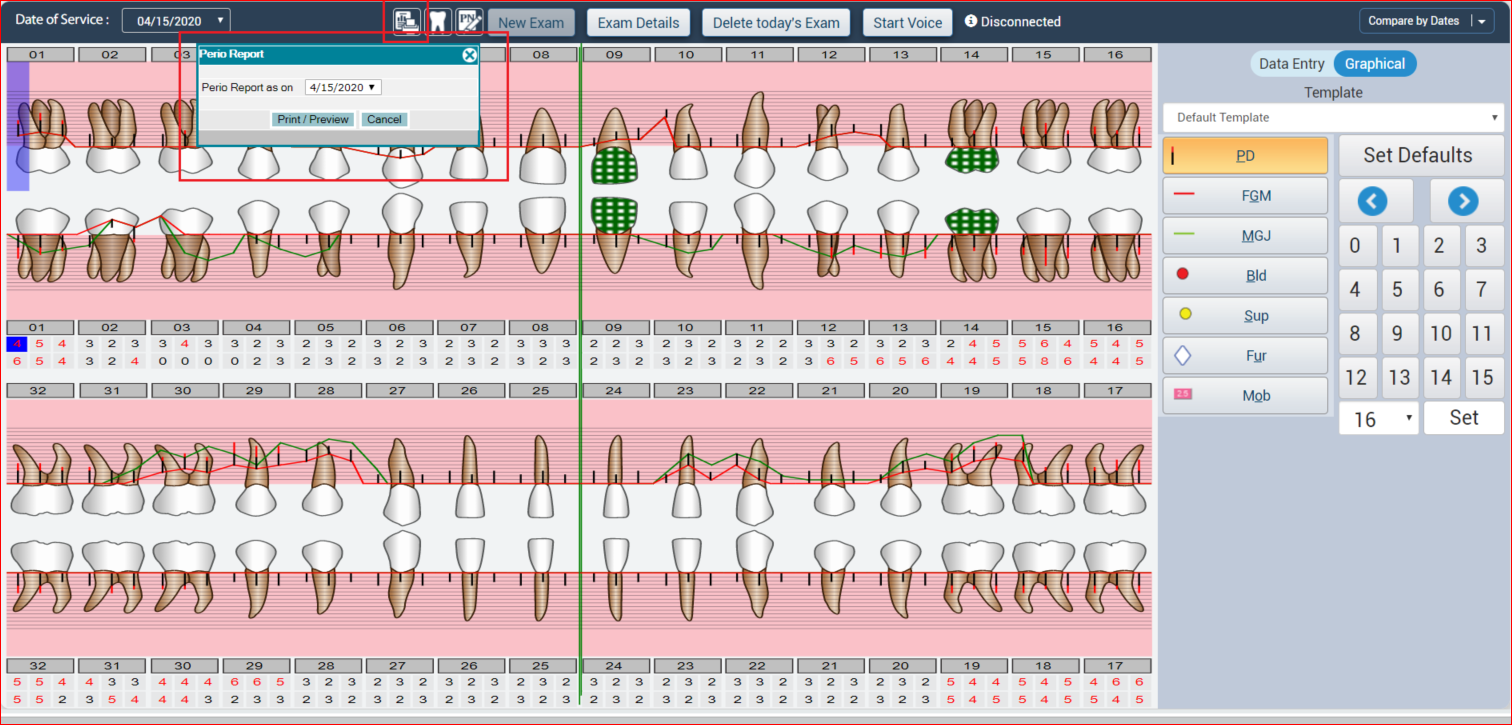Viewport: 1512px width, 725px height.
Task: Click tooth 20 header in lower arch
Action: pyautogui.click(x=901, y=390)
